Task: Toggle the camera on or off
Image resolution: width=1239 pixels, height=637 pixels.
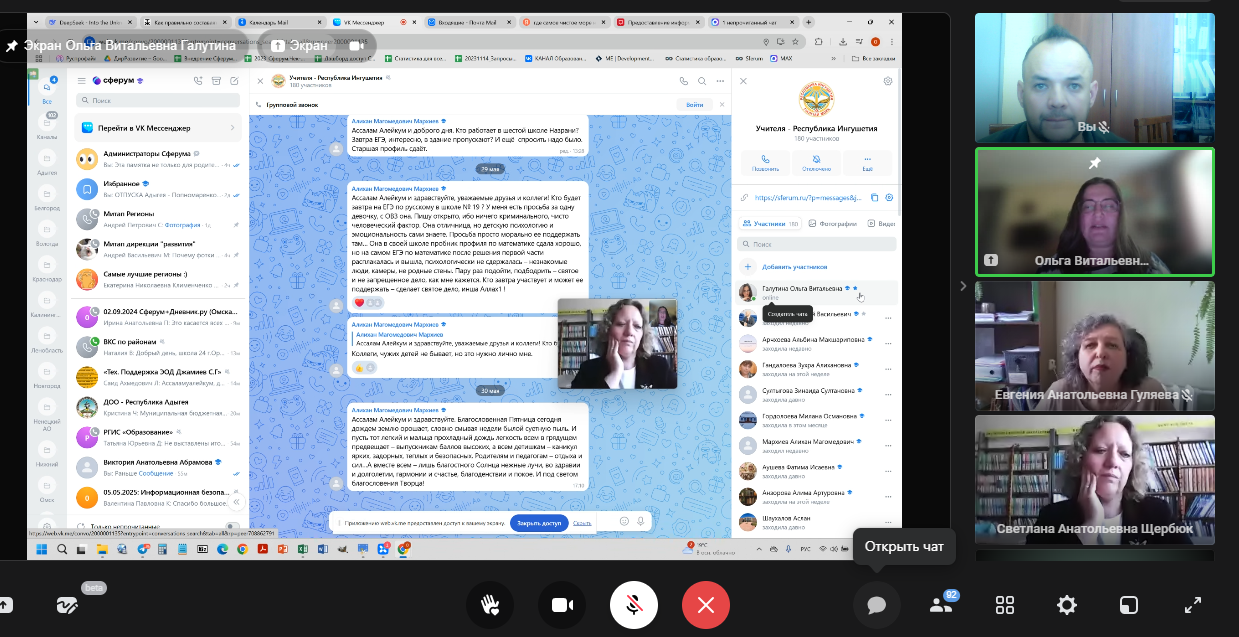Action: [561, 605]
